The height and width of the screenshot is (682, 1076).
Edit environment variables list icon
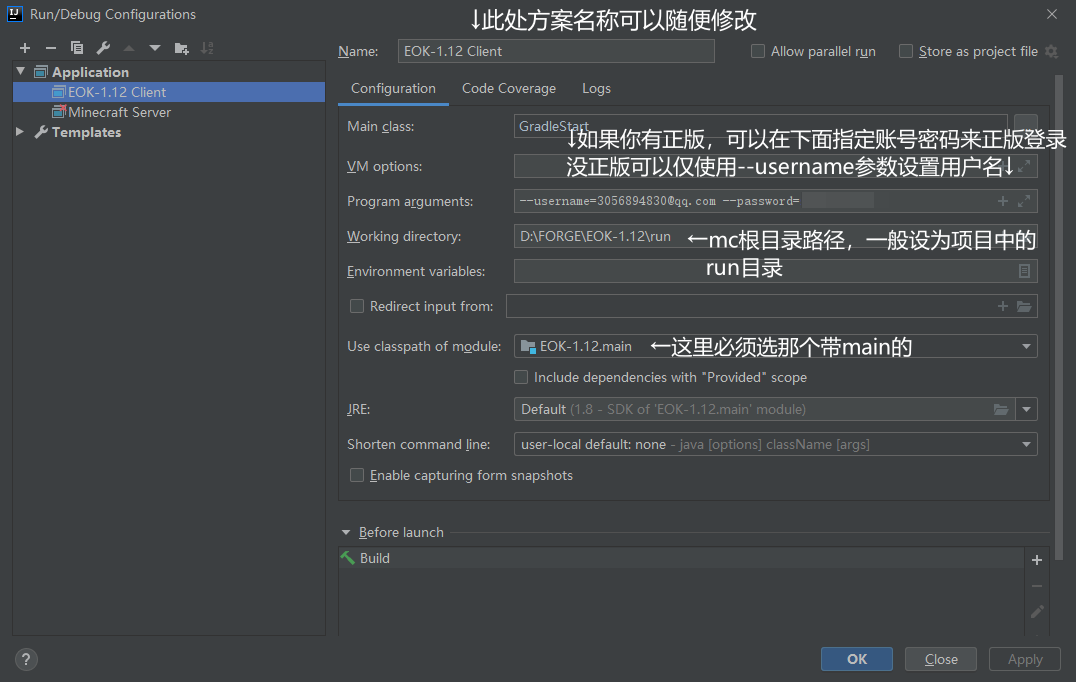point(1024,271)
